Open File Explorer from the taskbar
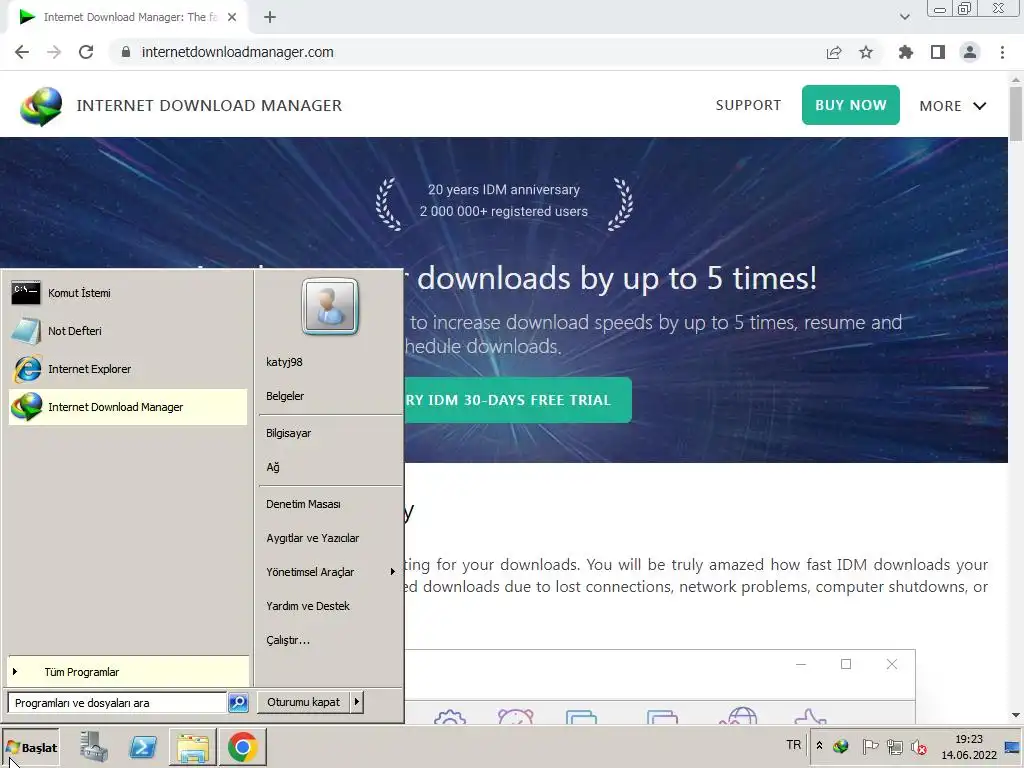 193,747
